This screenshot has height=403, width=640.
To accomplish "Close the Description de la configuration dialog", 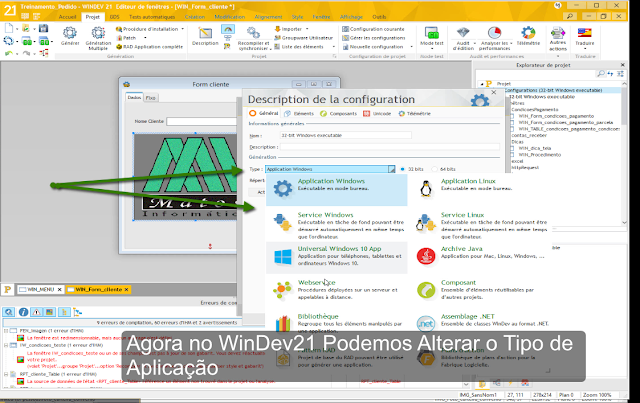I will (493, 93).
